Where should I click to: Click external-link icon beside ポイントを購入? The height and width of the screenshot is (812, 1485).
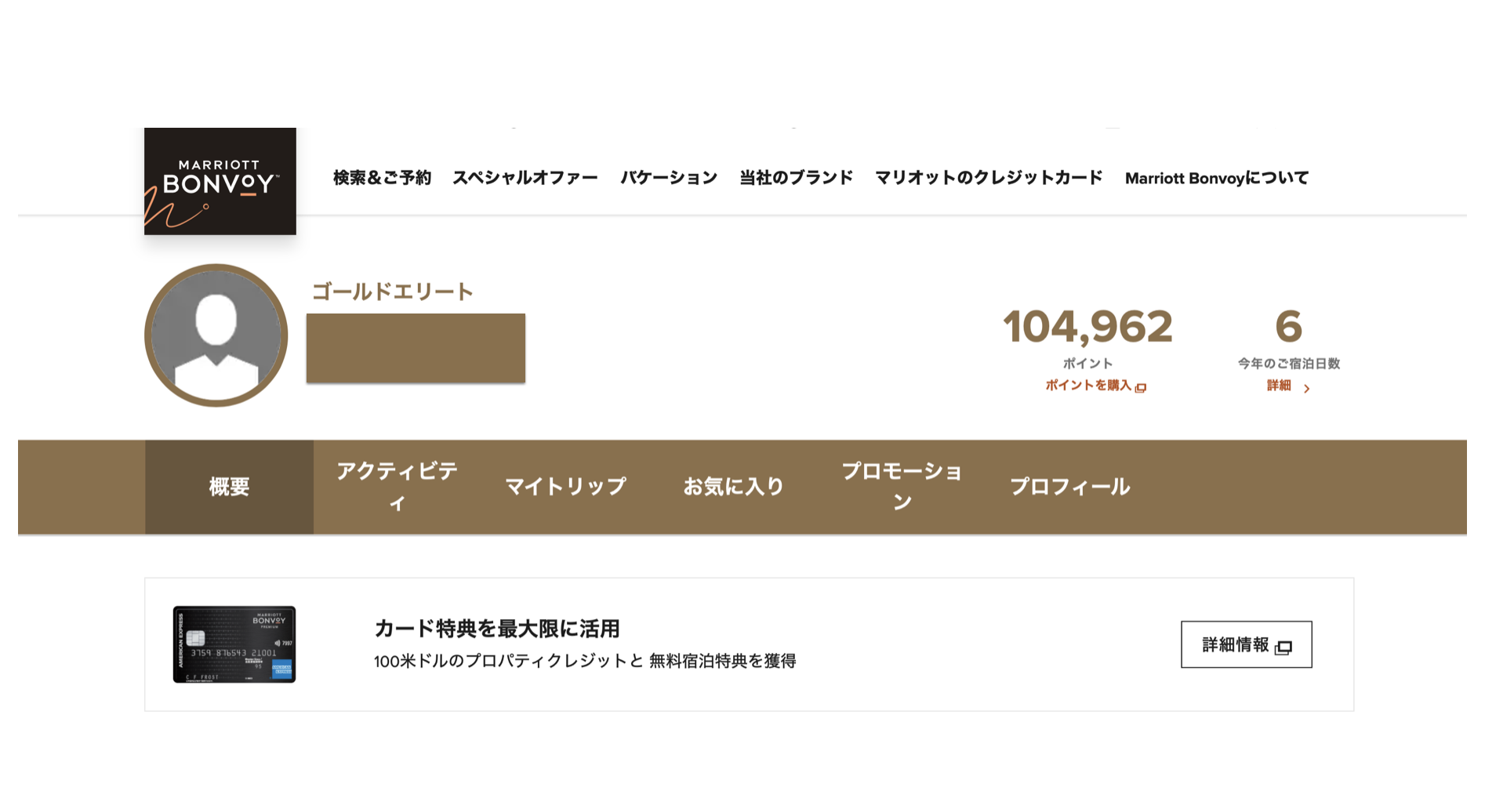click(1141, 387)
